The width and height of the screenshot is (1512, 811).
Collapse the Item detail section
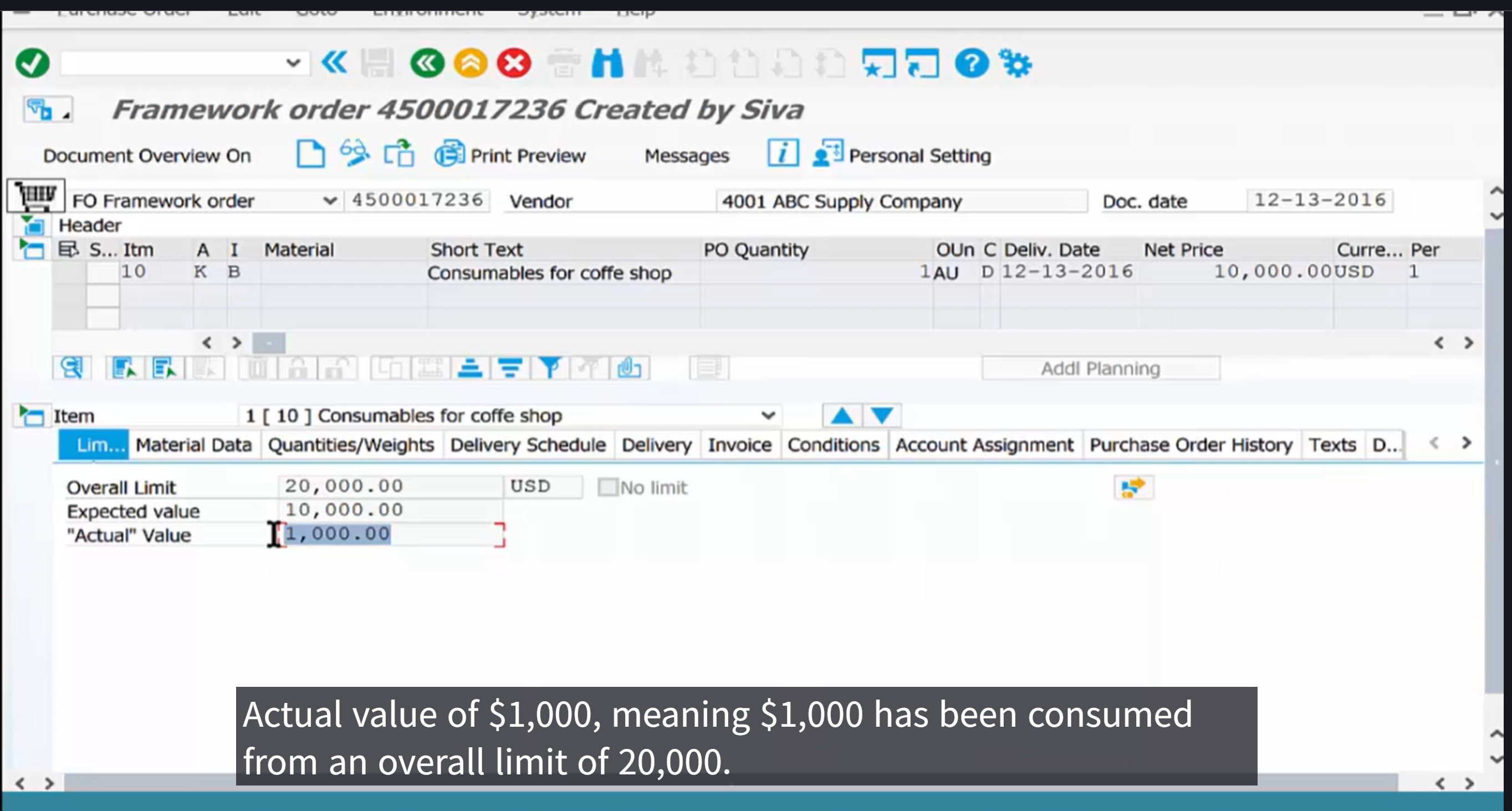(x=31, y=416)
